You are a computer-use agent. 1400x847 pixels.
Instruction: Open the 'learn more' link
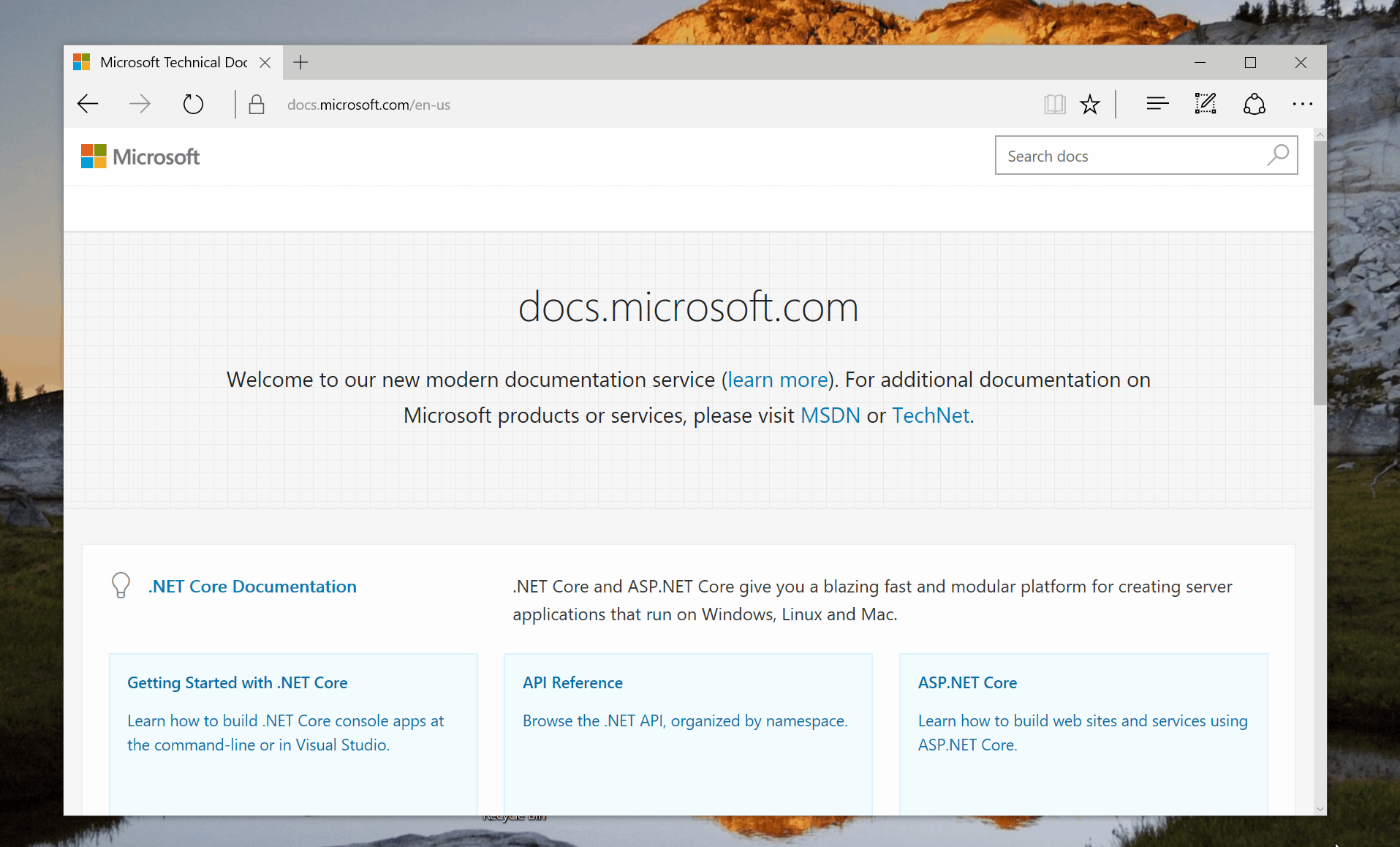click(778, 380)
